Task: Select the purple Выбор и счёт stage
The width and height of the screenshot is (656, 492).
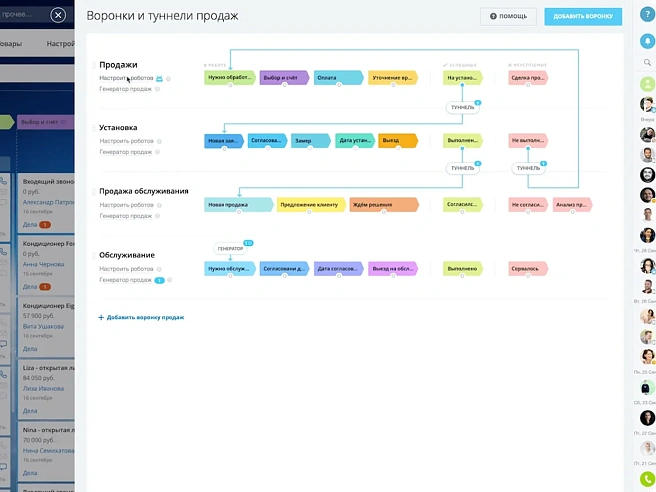Action: 284,77
